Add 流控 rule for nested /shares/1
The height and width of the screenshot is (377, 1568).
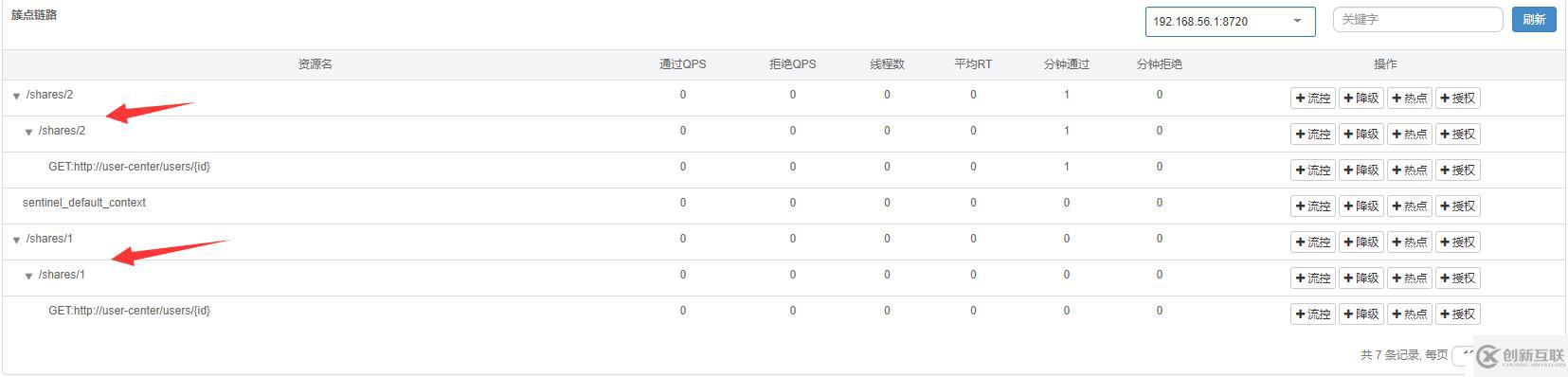pos(1313,278)
